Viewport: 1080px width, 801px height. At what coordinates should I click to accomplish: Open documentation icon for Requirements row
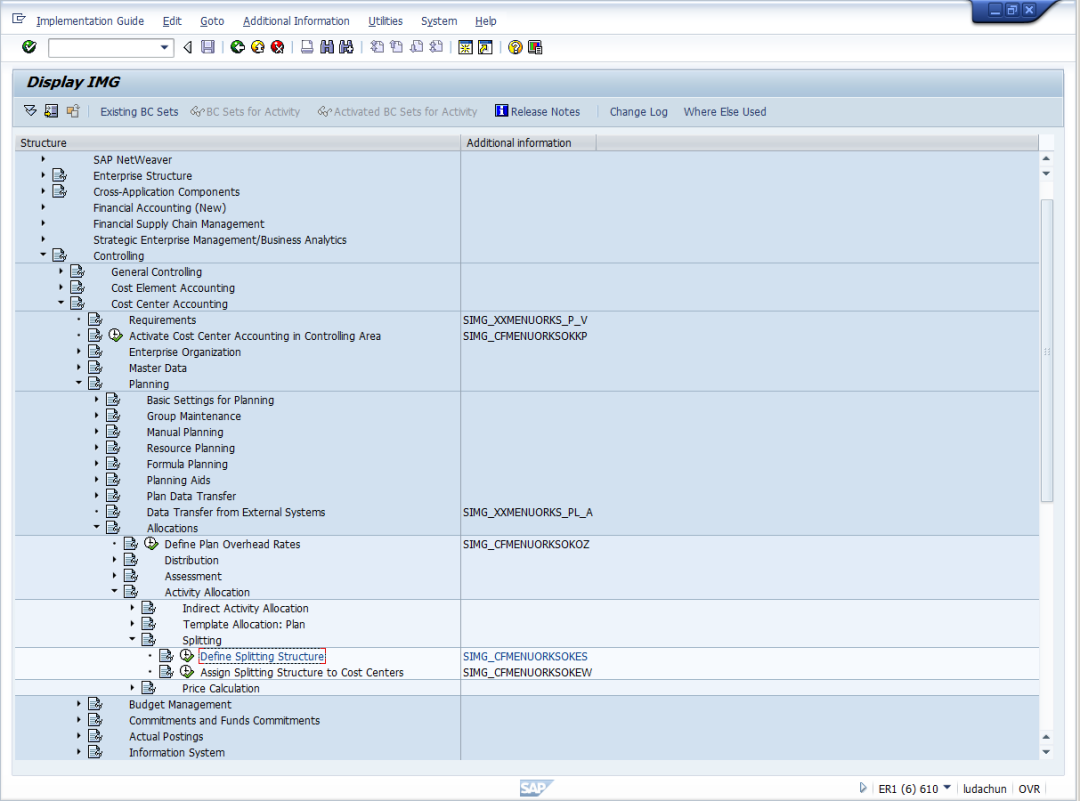[x=95, y=320]
